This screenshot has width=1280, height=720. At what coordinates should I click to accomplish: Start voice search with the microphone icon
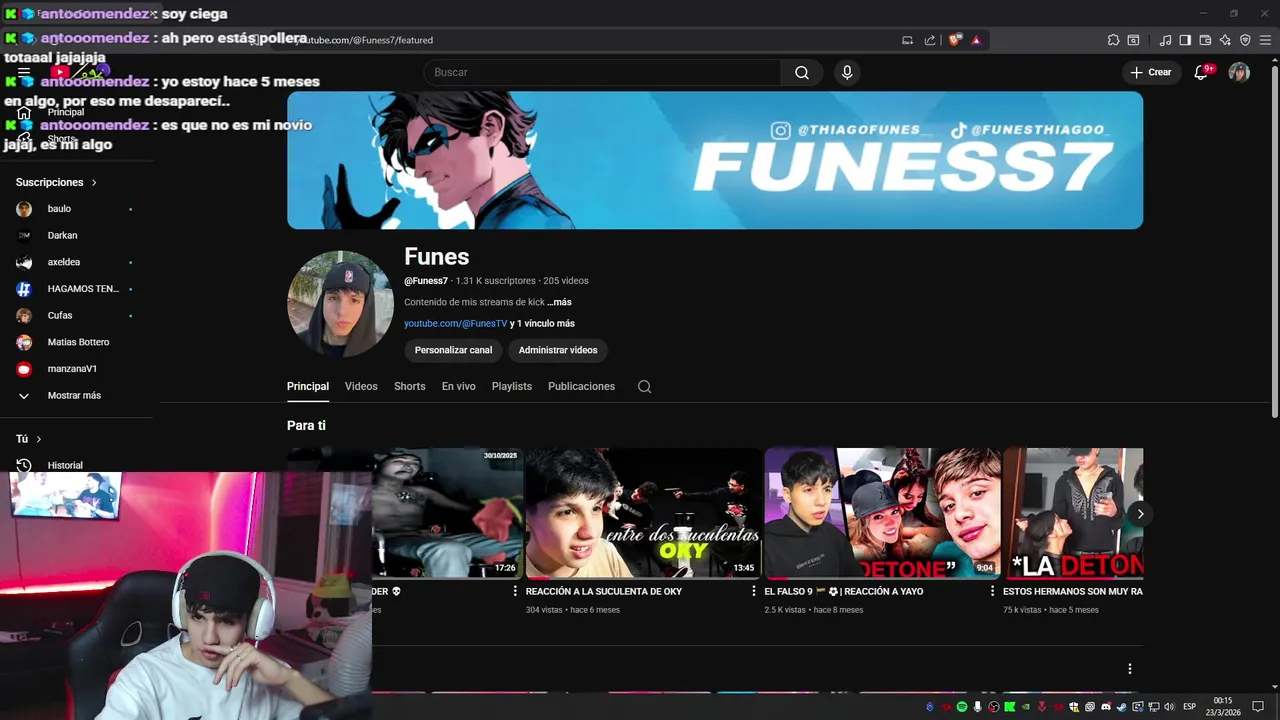pos(847,72)
